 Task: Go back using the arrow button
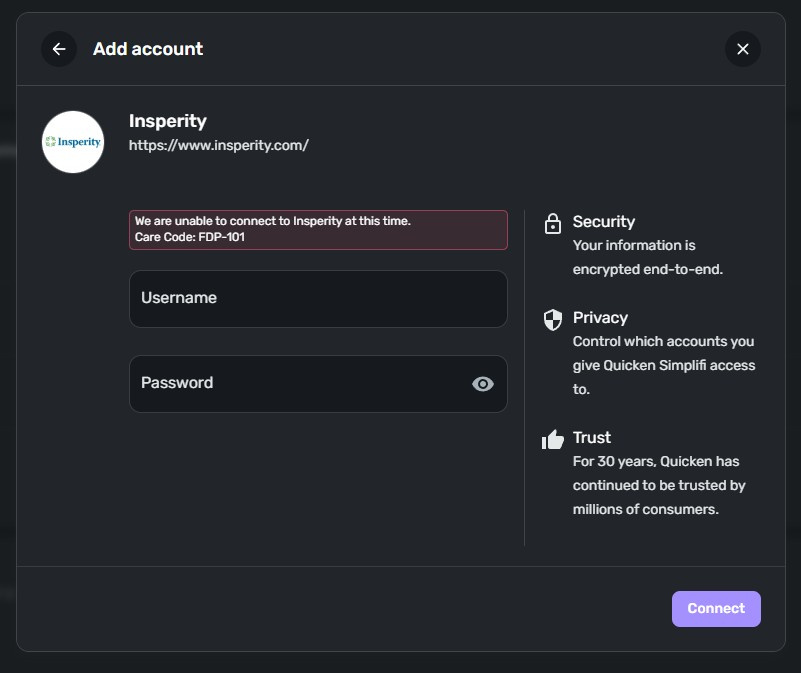pyautogui.click(x=59, y=49)
